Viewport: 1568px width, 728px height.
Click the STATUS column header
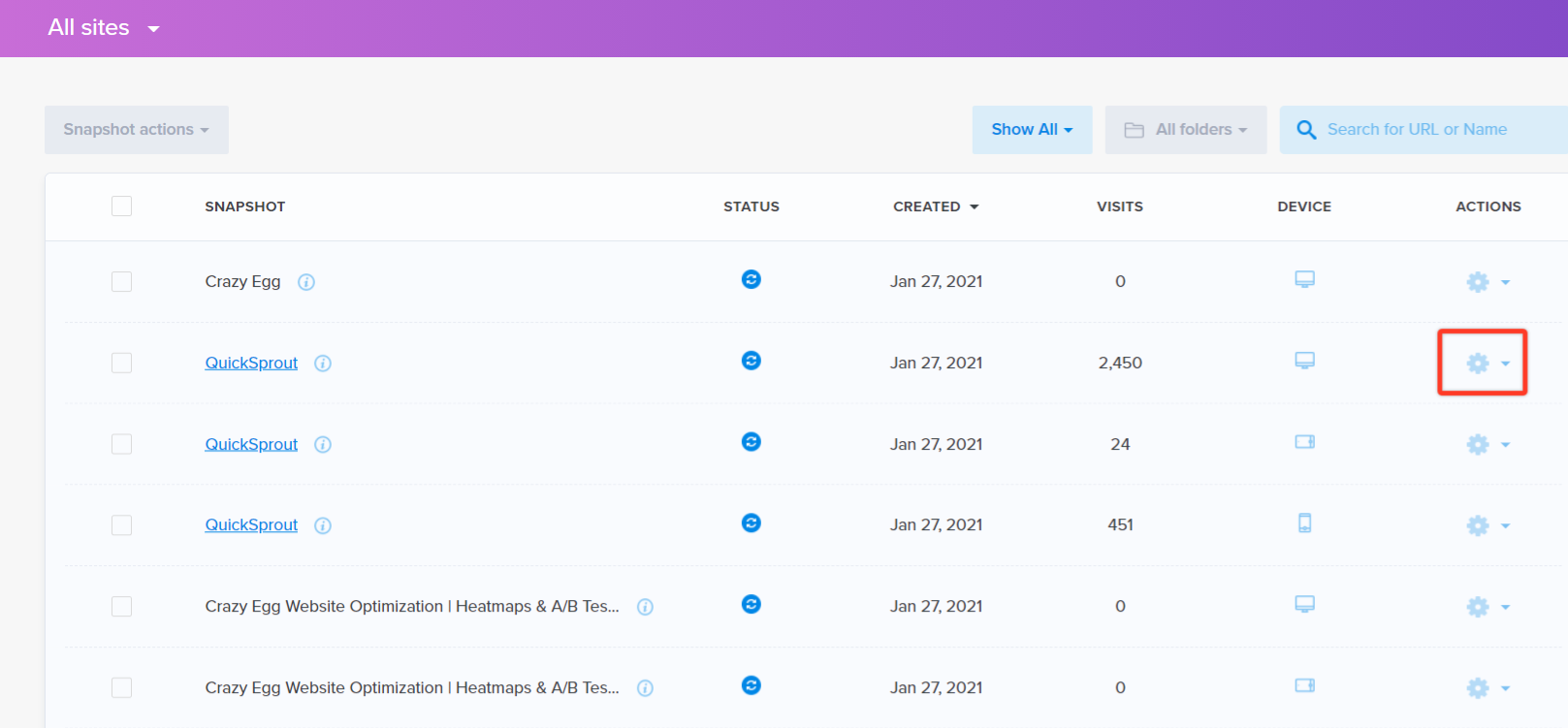(752, 206)
